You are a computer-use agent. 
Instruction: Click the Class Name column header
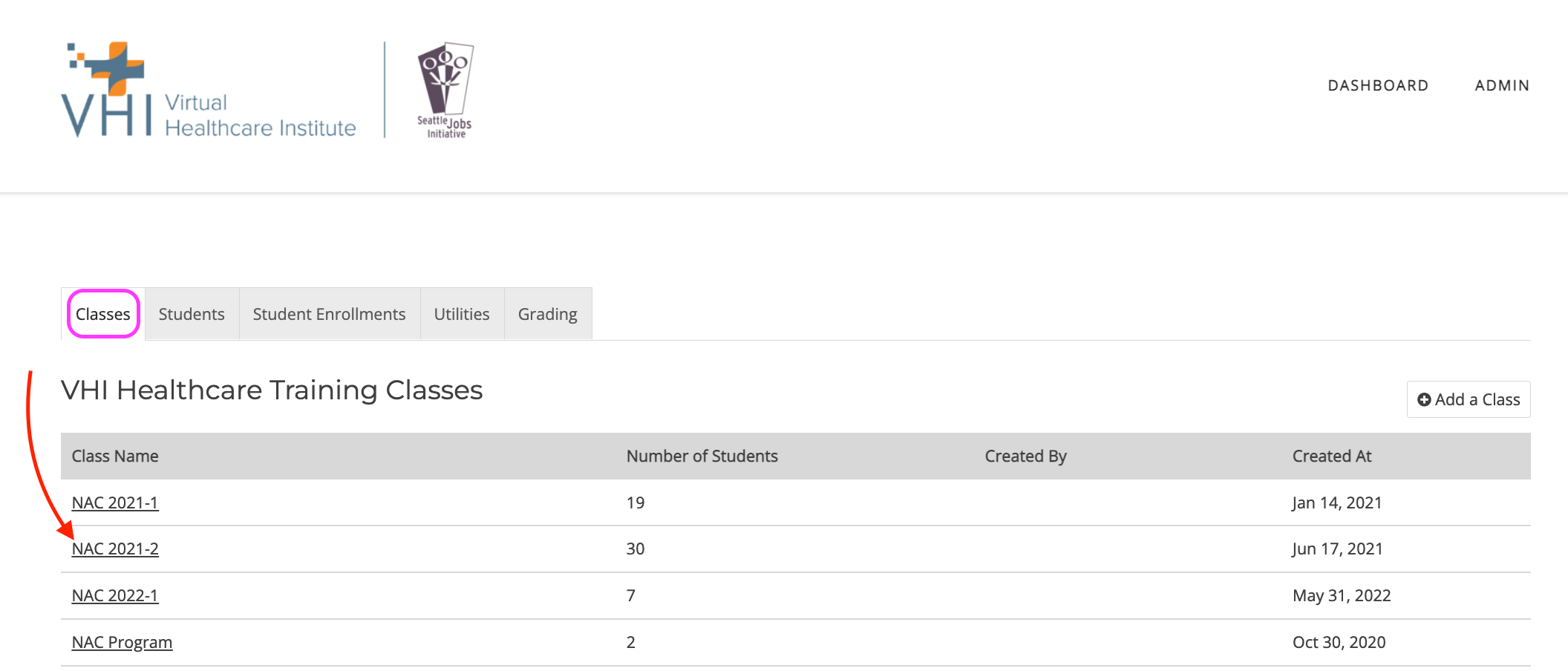(x=115, y=456)
